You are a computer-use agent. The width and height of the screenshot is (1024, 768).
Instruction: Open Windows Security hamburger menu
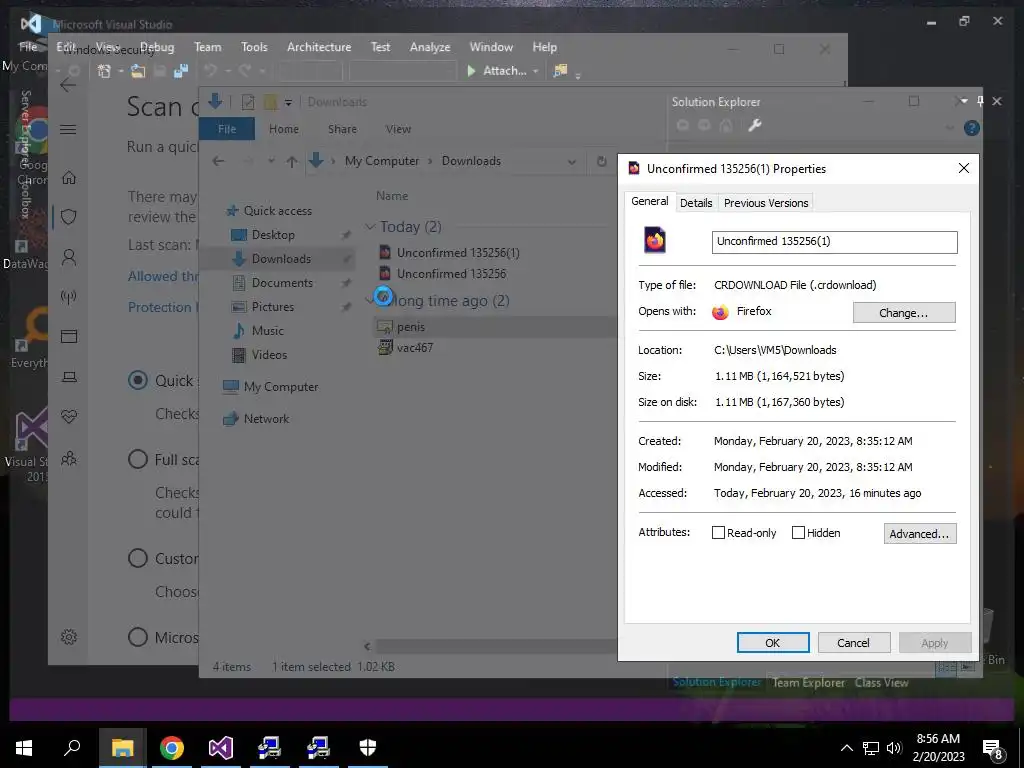(68, 129)
